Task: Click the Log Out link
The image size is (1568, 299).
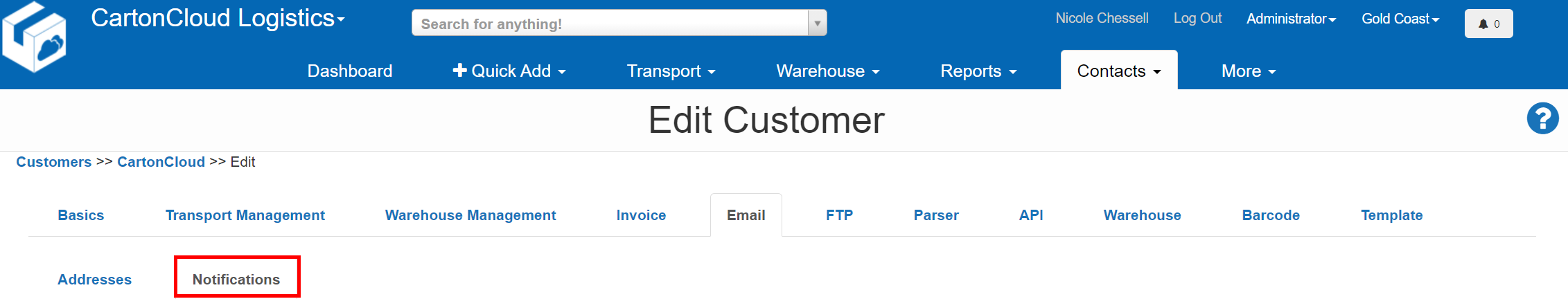Action: (1197, 18)
